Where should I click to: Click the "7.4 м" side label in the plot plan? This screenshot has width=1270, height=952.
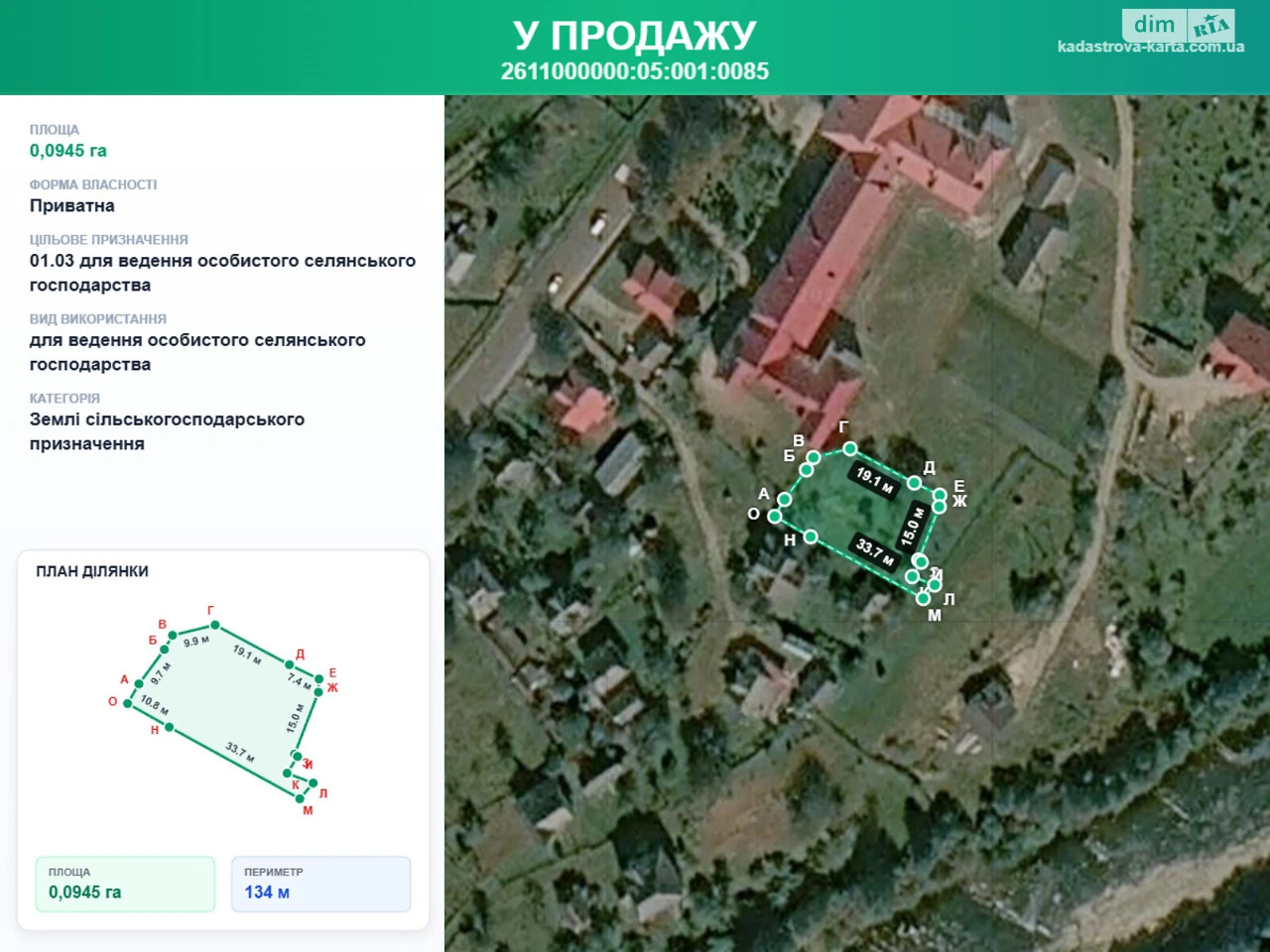pos(300,680)
